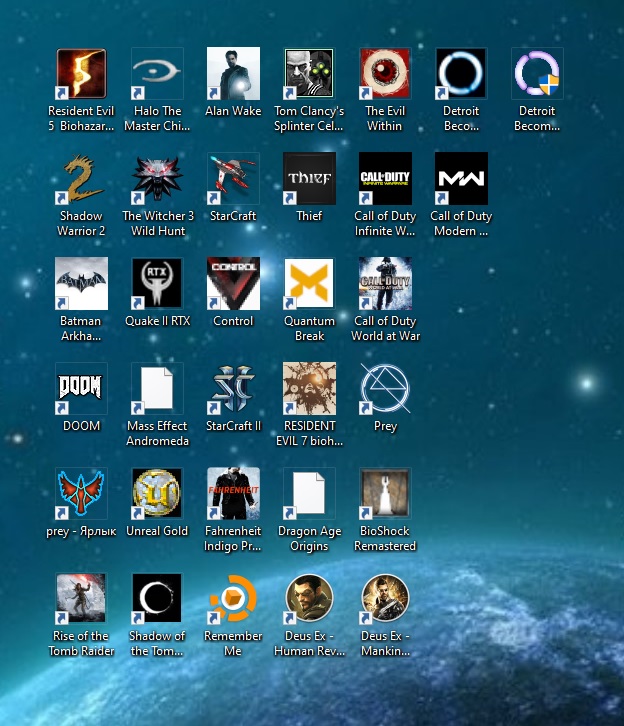Click the Unreal Gold icon
624x726 pixels.
click(157, 494)
